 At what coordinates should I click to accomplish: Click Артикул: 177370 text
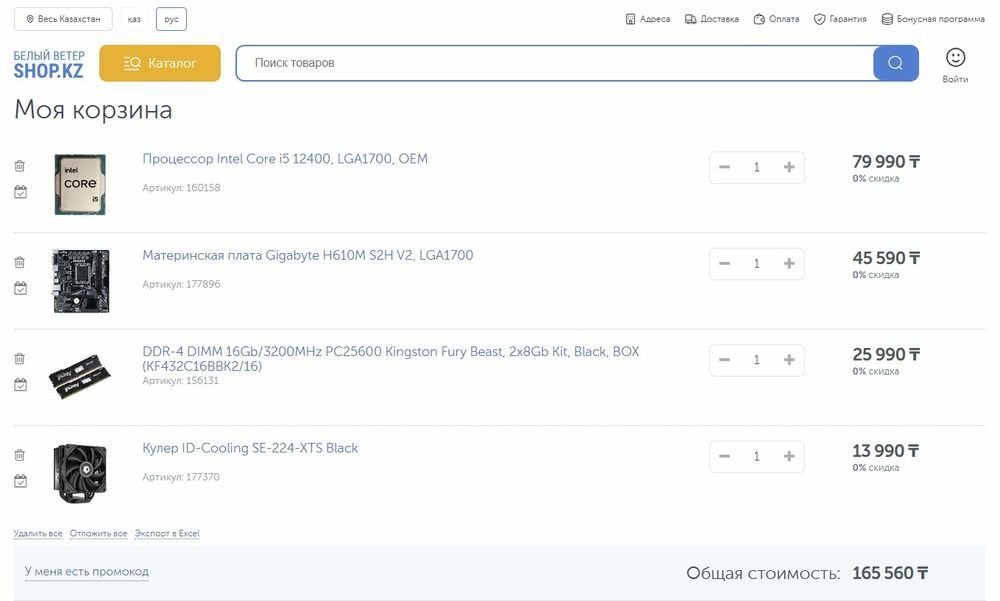[x=181, y=477]
